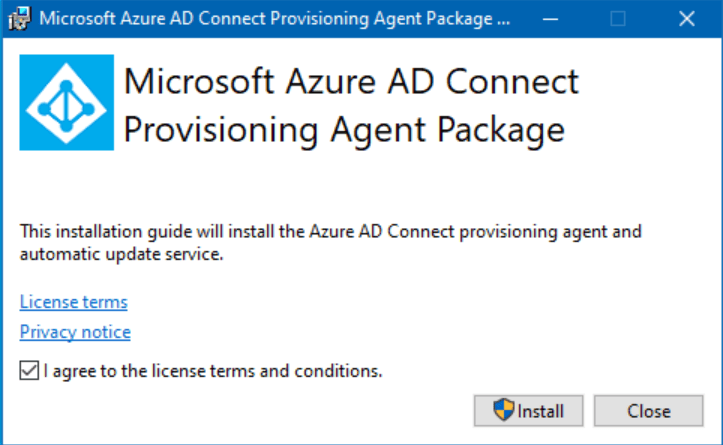The image size is (723, 445).
Task: Click the installer icon in the title bar
Action: (x=19, y=18)
